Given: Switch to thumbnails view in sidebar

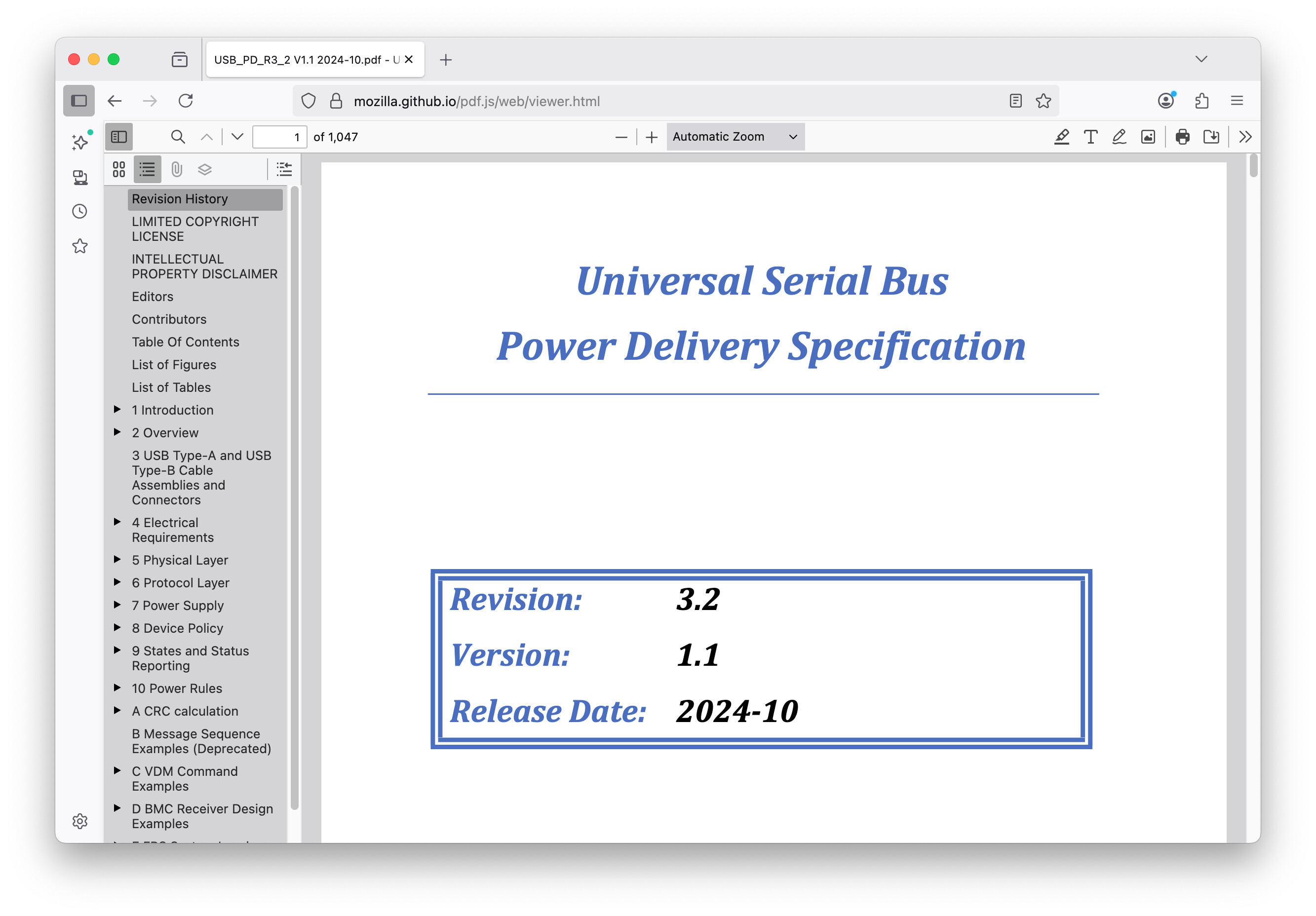Looking at the screenshot, I should pyautogui.click(x=118, y=169).
